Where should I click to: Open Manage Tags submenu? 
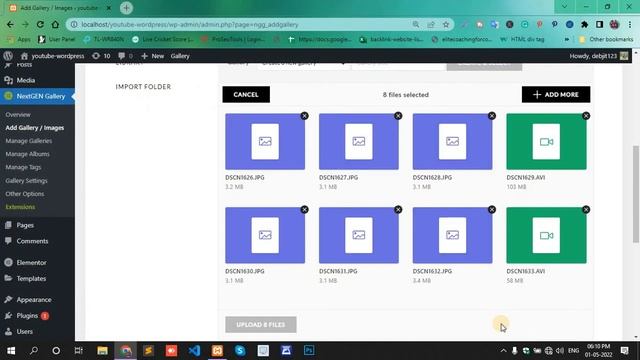[23, 167]
